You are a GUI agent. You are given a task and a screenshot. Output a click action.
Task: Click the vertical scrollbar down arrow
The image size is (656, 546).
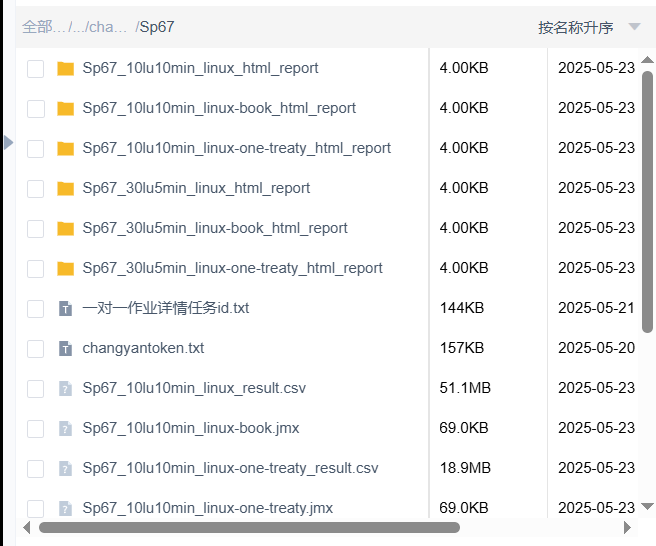(x=647, y=507)
